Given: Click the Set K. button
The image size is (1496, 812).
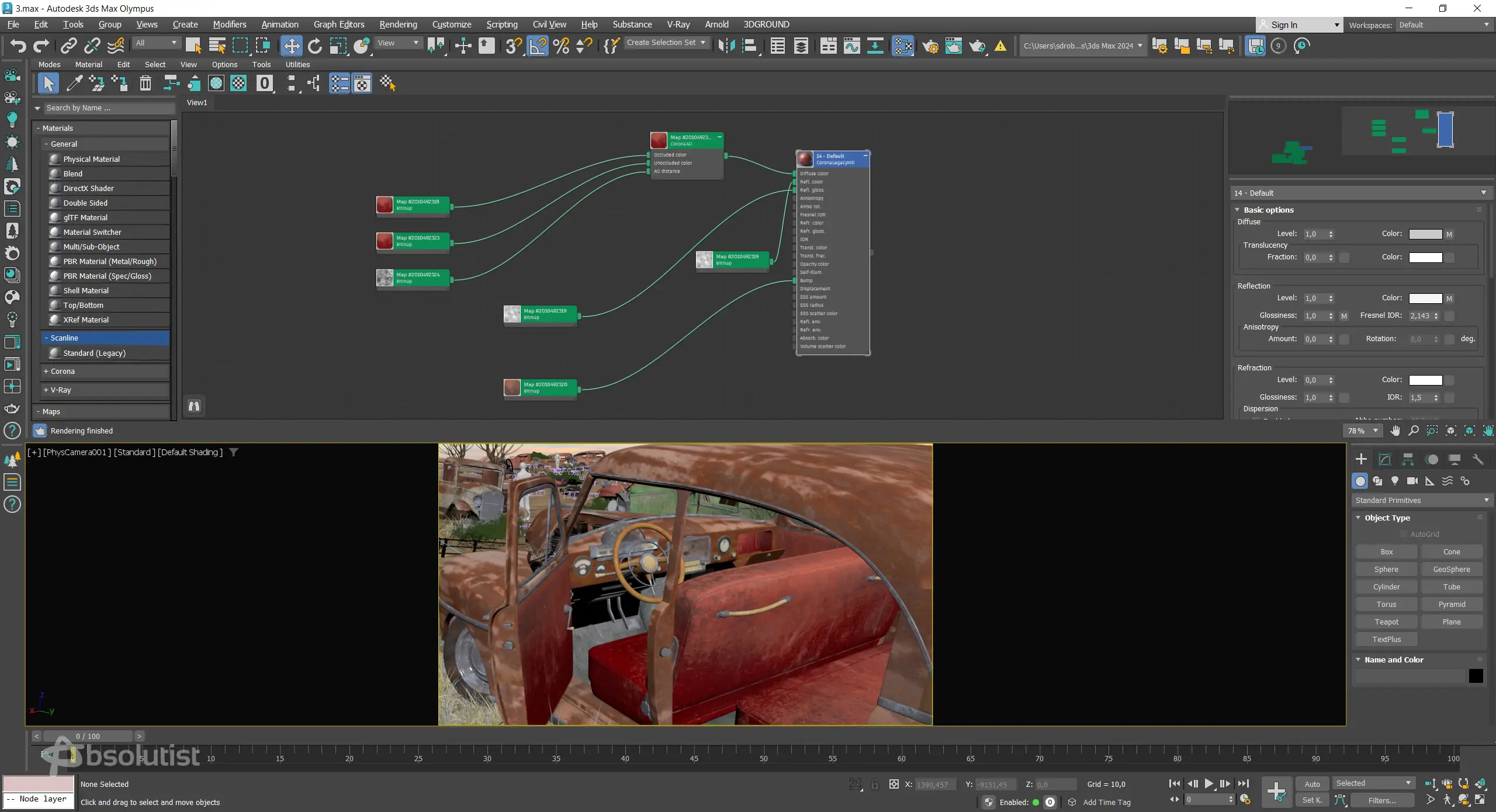Looking at the screenshot, I should [x=1312, y=800].
